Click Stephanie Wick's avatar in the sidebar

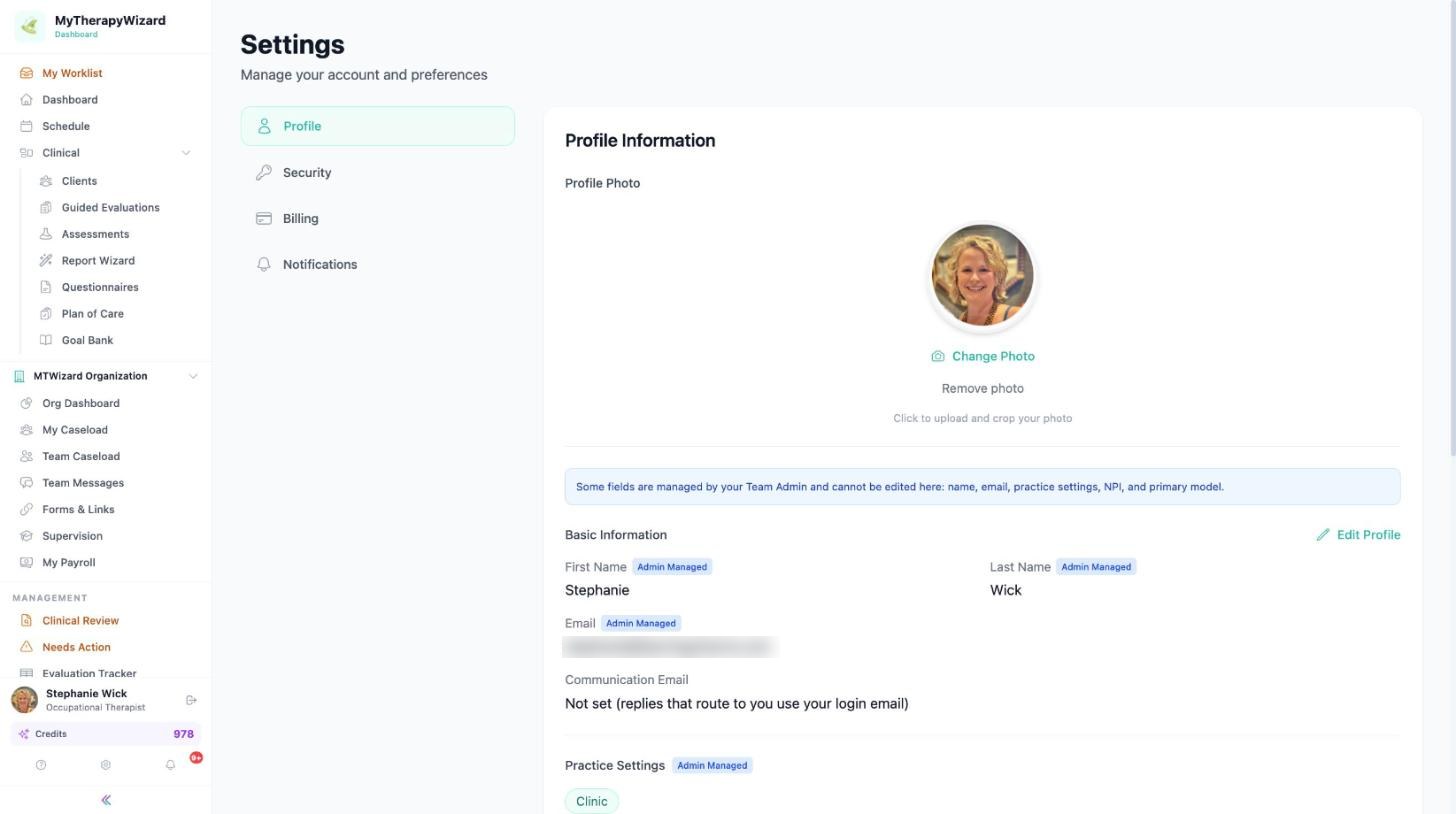[25, 700]
